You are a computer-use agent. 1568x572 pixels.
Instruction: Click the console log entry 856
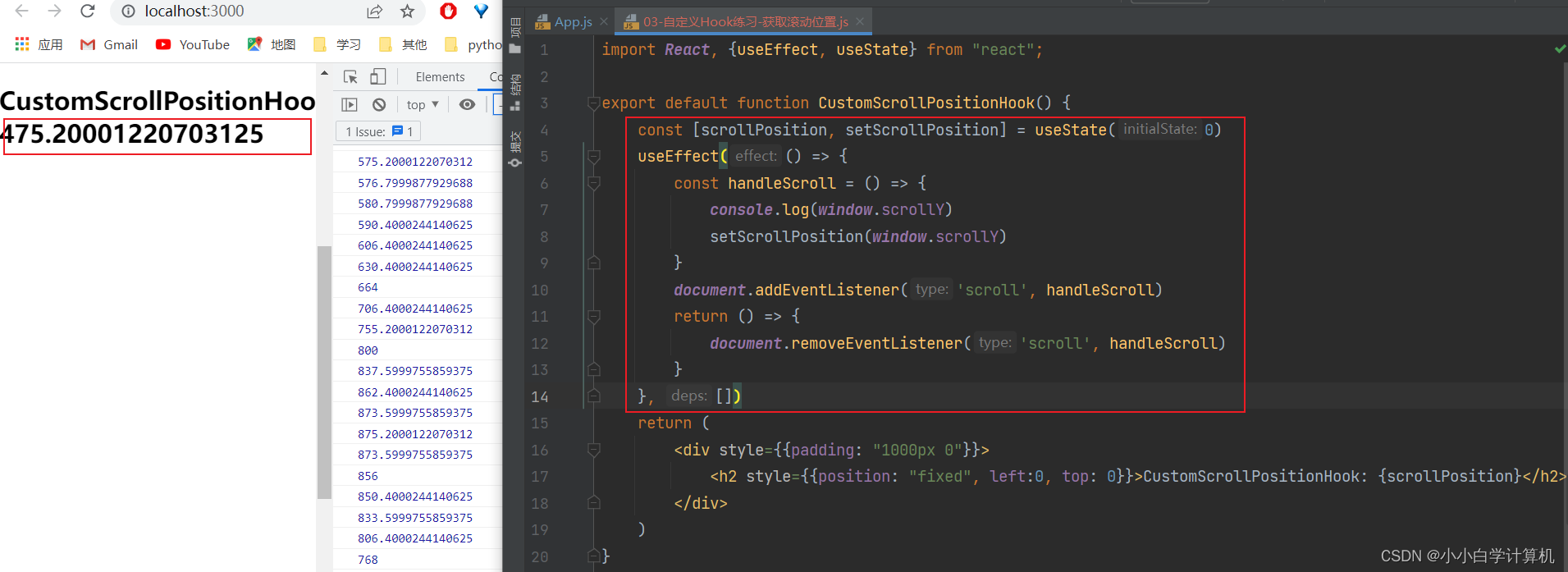368,476
